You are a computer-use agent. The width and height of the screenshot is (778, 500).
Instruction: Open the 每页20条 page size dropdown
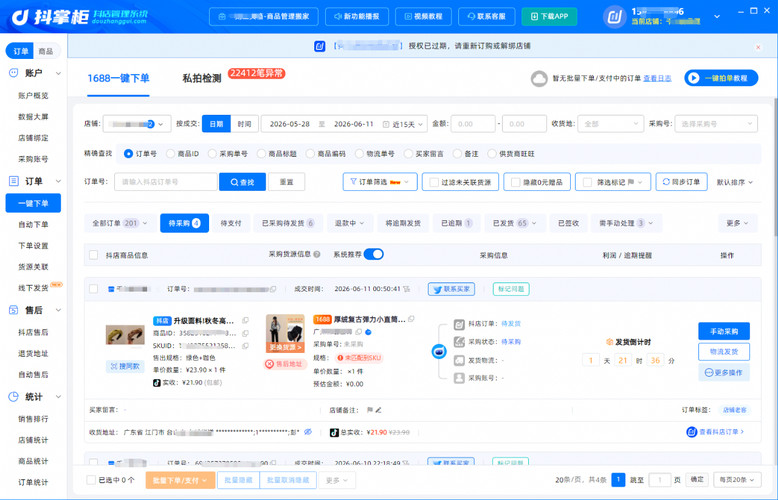(737, 480)
